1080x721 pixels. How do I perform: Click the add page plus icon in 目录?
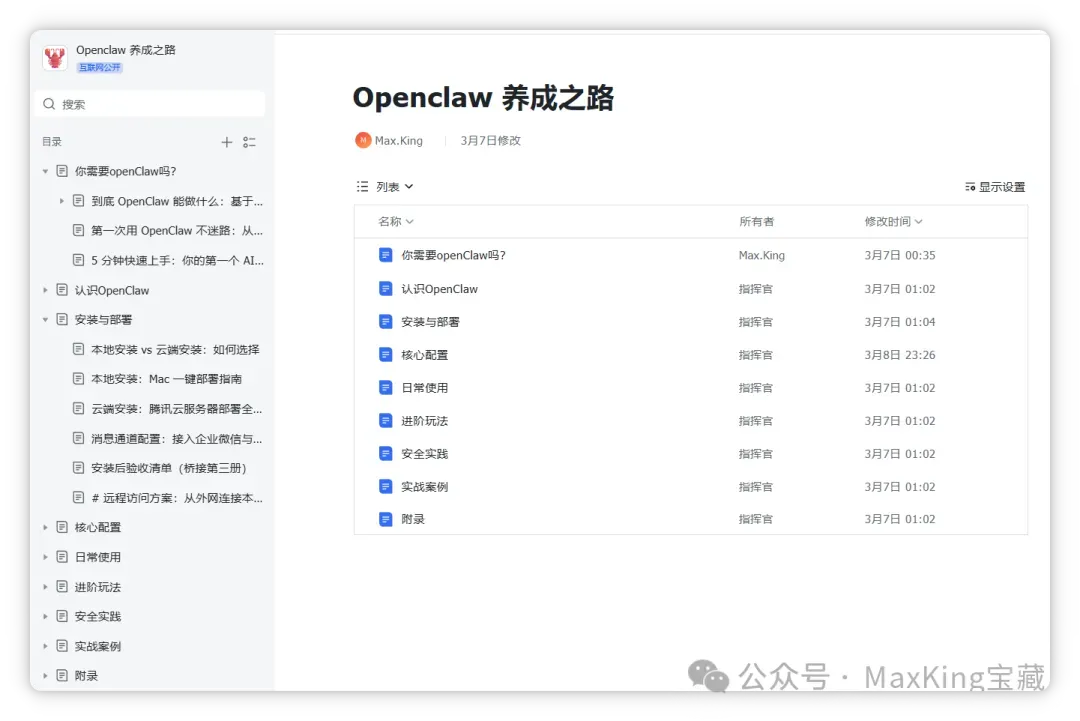pos(227,142)
